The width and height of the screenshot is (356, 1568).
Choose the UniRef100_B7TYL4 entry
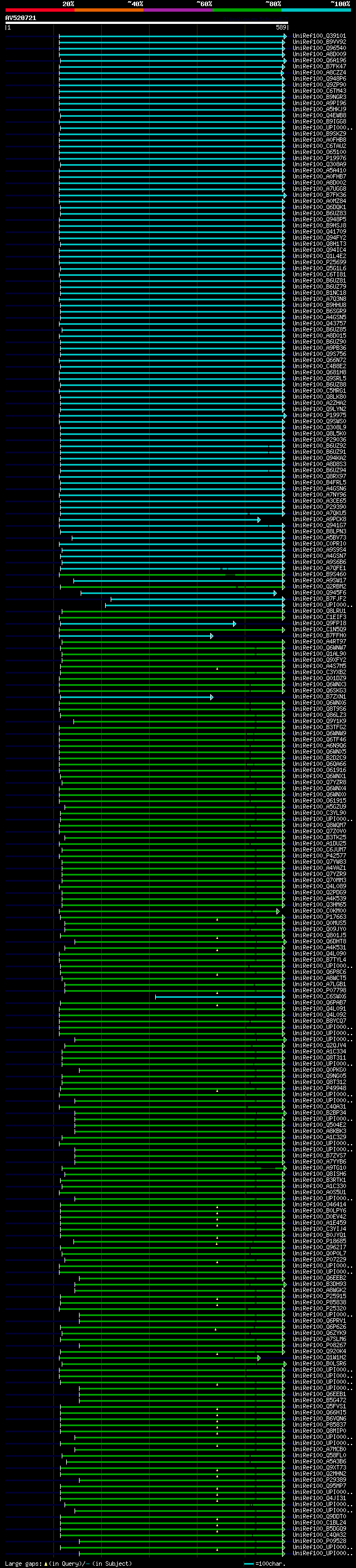(x=319, y=961)
